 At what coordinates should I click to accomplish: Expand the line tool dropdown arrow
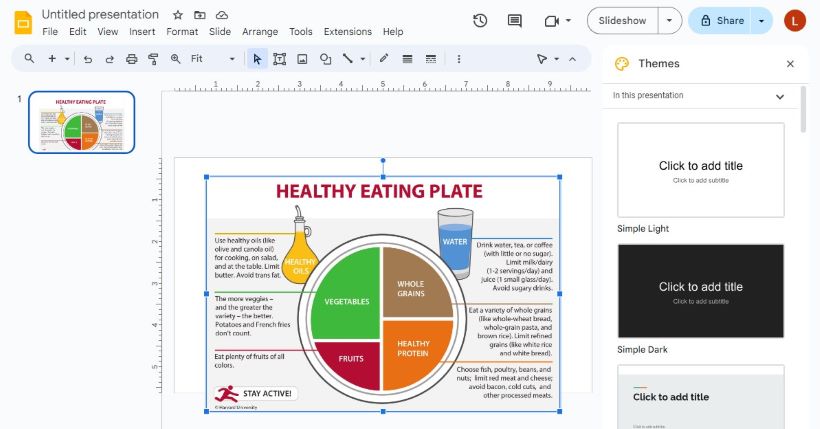click(x=362, y=59)
